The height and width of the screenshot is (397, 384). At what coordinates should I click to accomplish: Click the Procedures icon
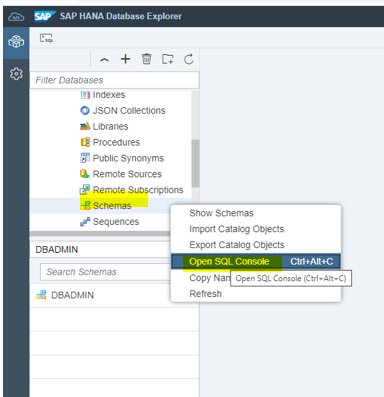click(x=85, y=142)
